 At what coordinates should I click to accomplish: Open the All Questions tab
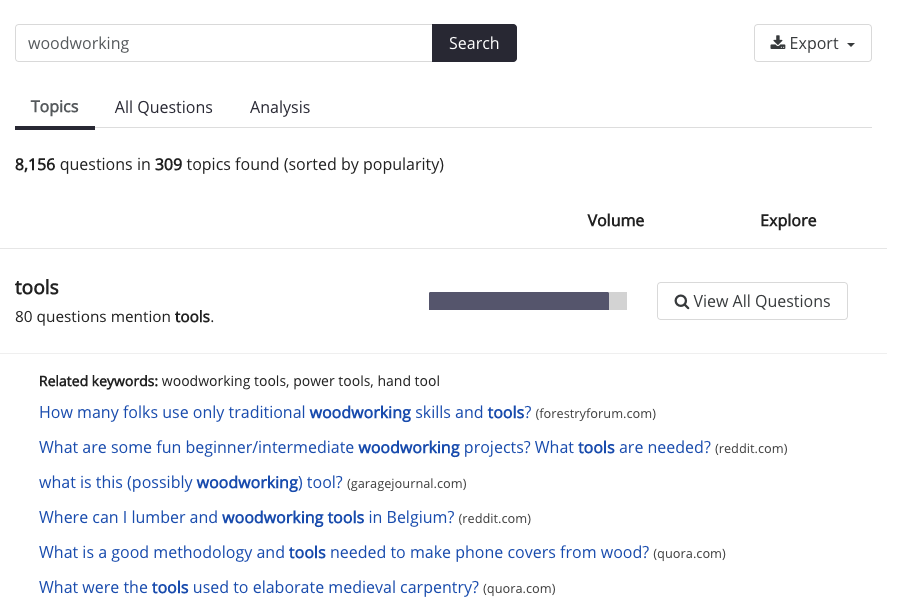coord(164,107)
